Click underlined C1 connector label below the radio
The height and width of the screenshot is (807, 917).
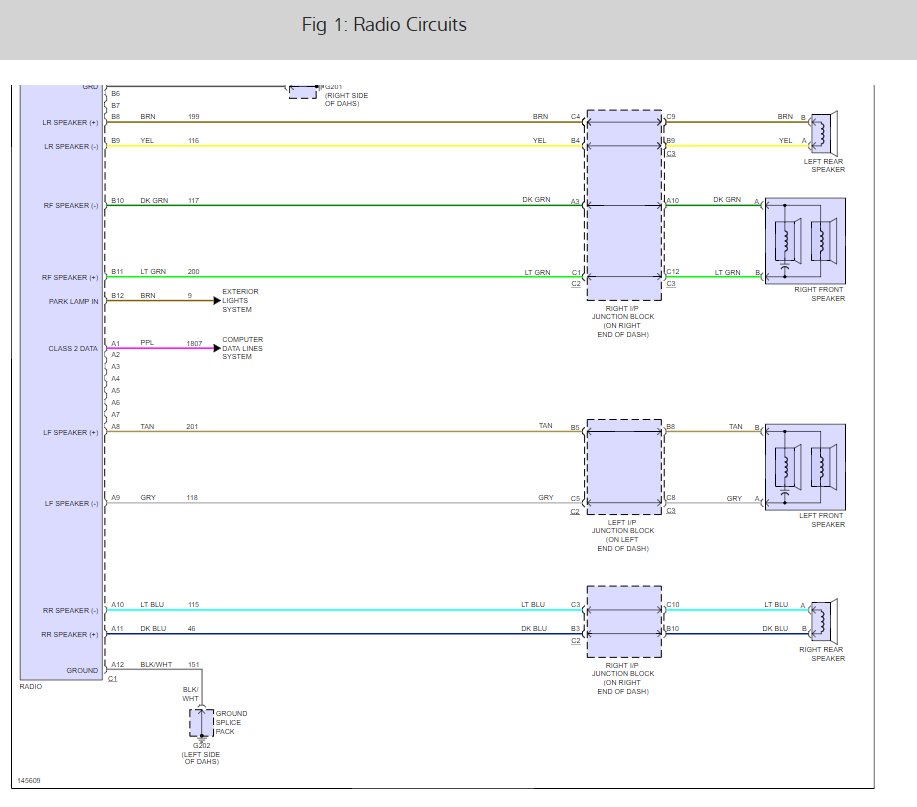[112, 679]
